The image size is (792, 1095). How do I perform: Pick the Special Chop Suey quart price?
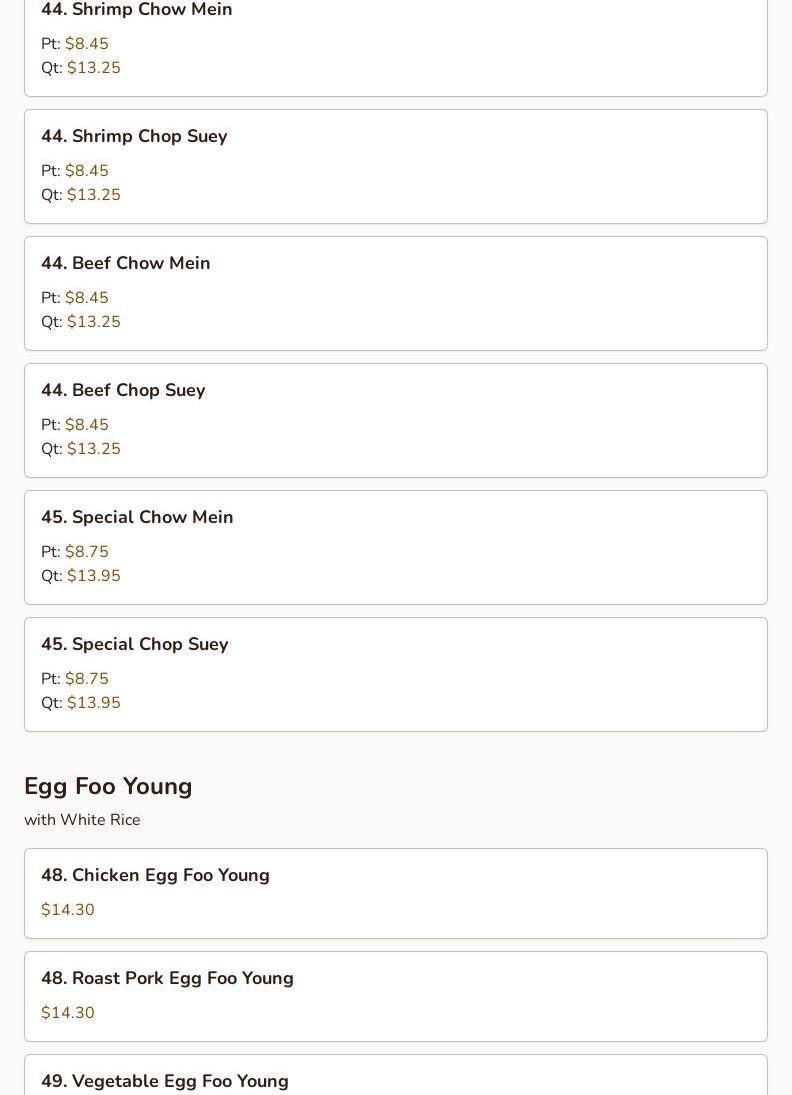pyautogui.click(x=93, y=703)
